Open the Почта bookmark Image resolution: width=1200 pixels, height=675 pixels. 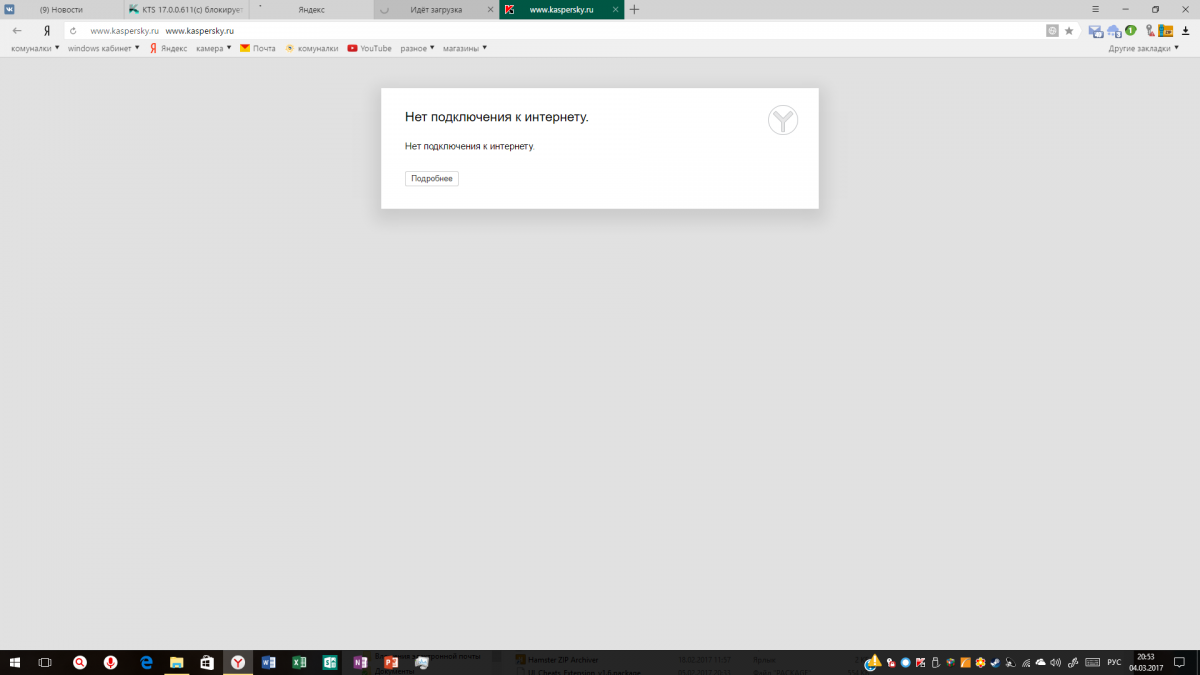tap(258, 48)
